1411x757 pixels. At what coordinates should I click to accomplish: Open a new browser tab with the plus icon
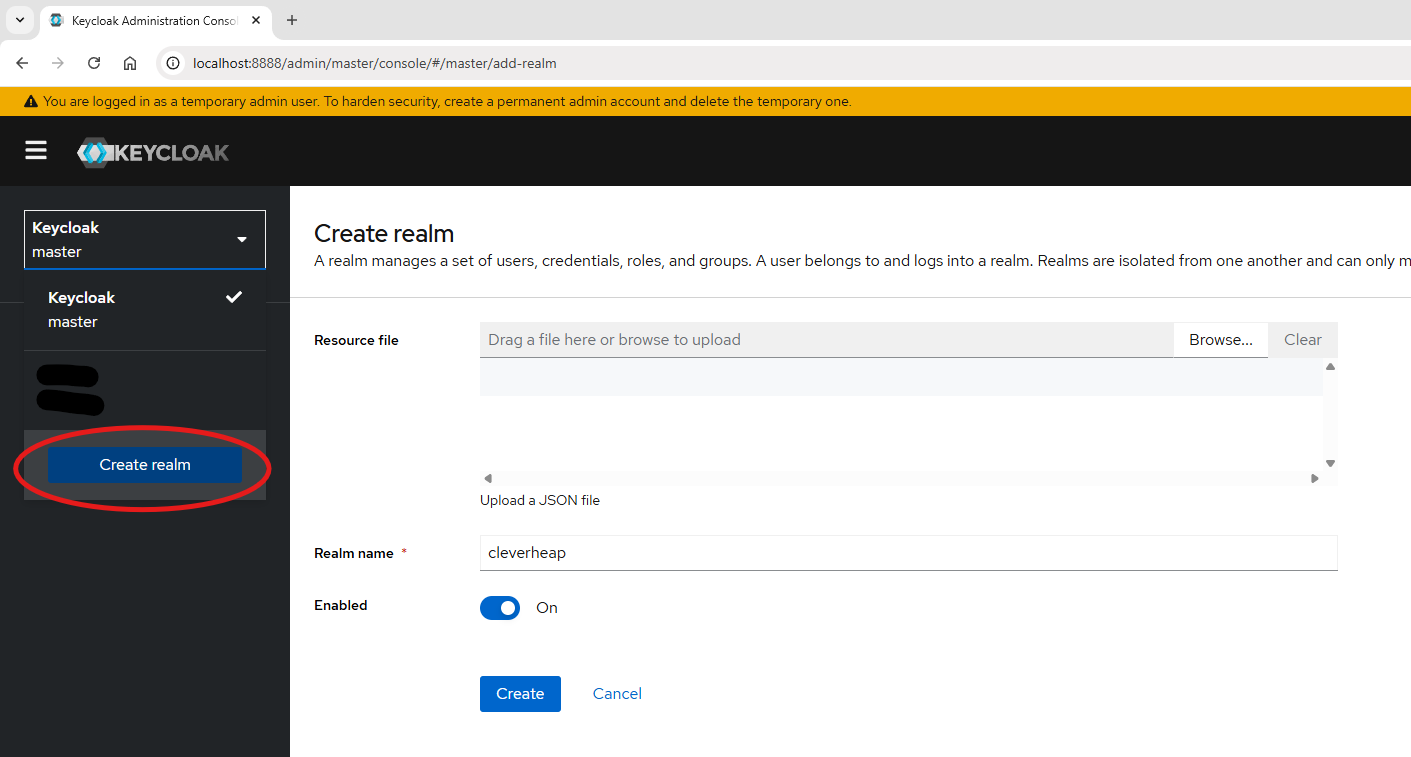pyautogui.click(x=291, y=20)
